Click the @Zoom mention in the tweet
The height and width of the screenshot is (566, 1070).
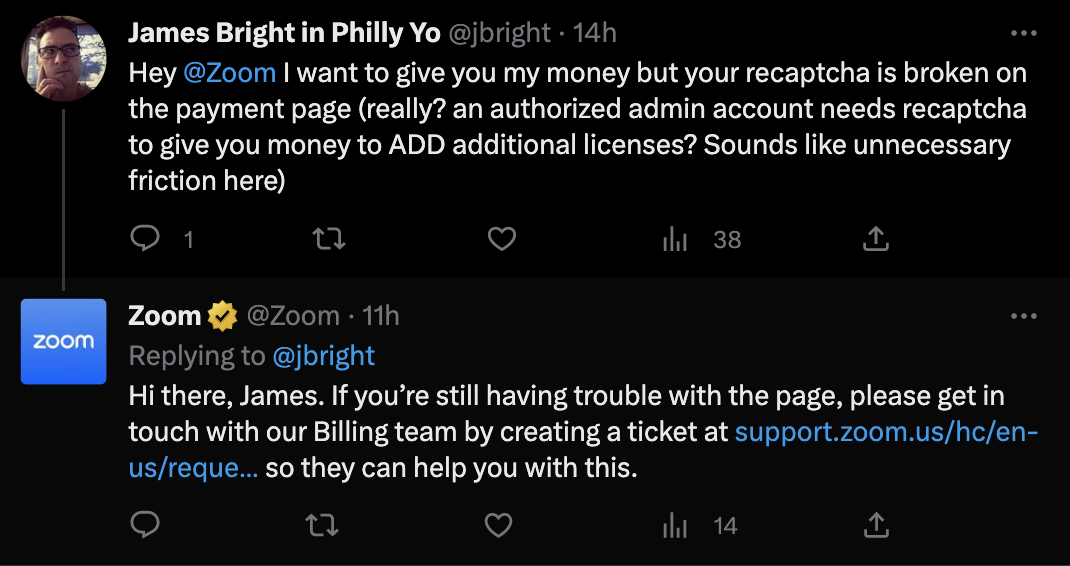point(229,74)
